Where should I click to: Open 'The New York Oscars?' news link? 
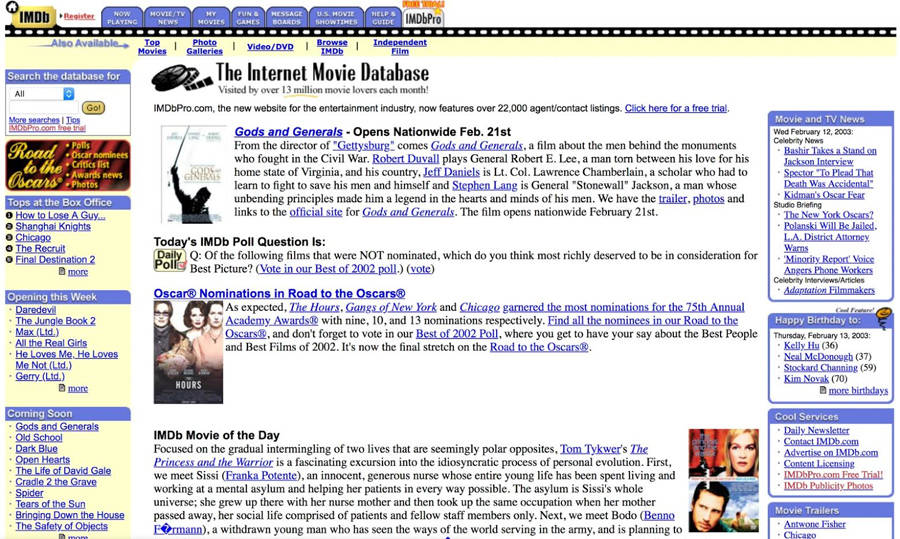829,215
